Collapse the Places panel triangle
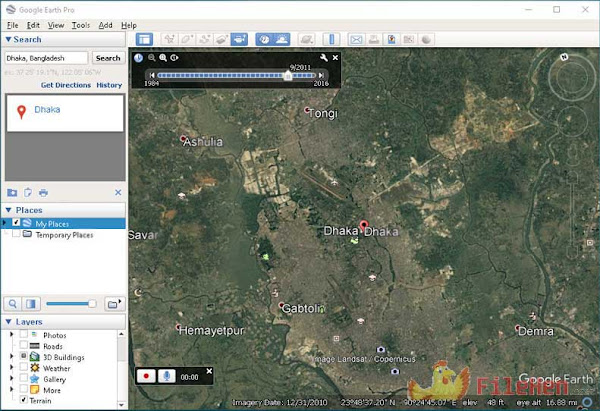The image size is (600, 411). point(8,210)
